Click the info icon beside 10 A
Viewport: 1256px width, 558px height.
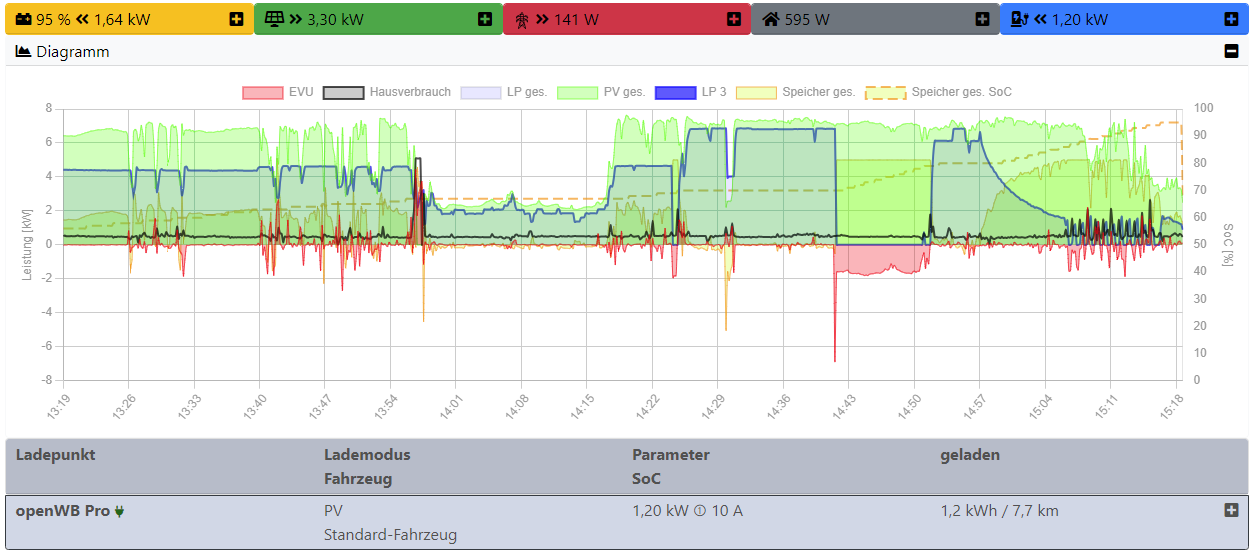(x=700, y=511)
